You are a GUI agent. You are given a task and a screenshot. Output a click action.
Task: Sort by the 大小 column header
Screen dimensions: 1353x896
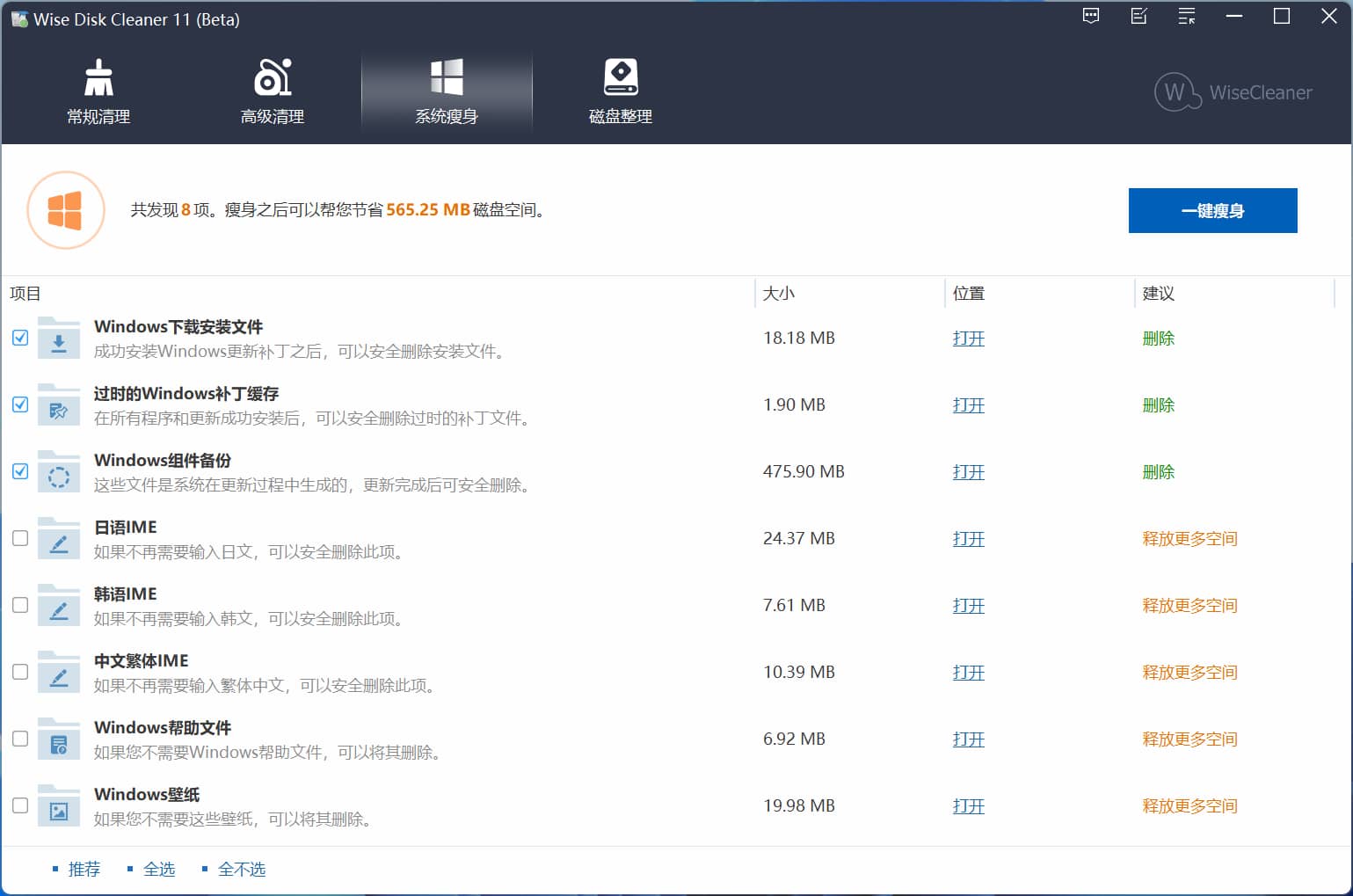[x=779, y=294]
